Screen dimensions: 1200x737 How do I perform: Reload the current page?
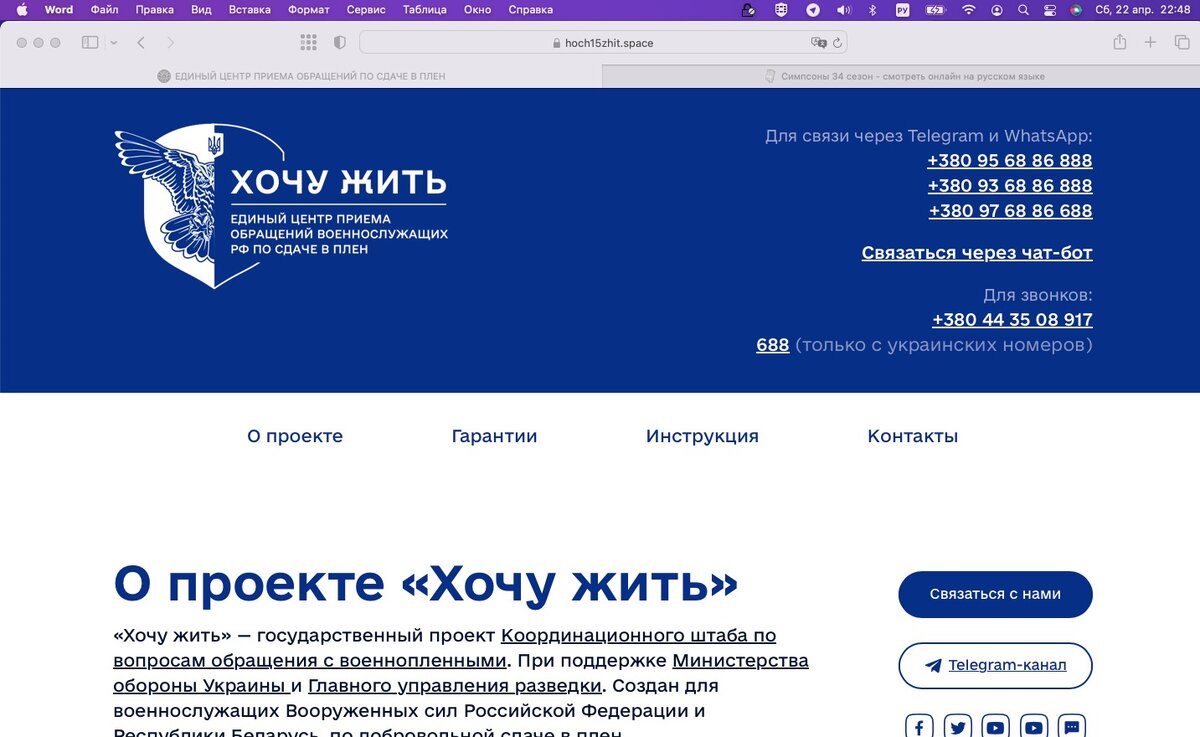[x=837, y=43]
